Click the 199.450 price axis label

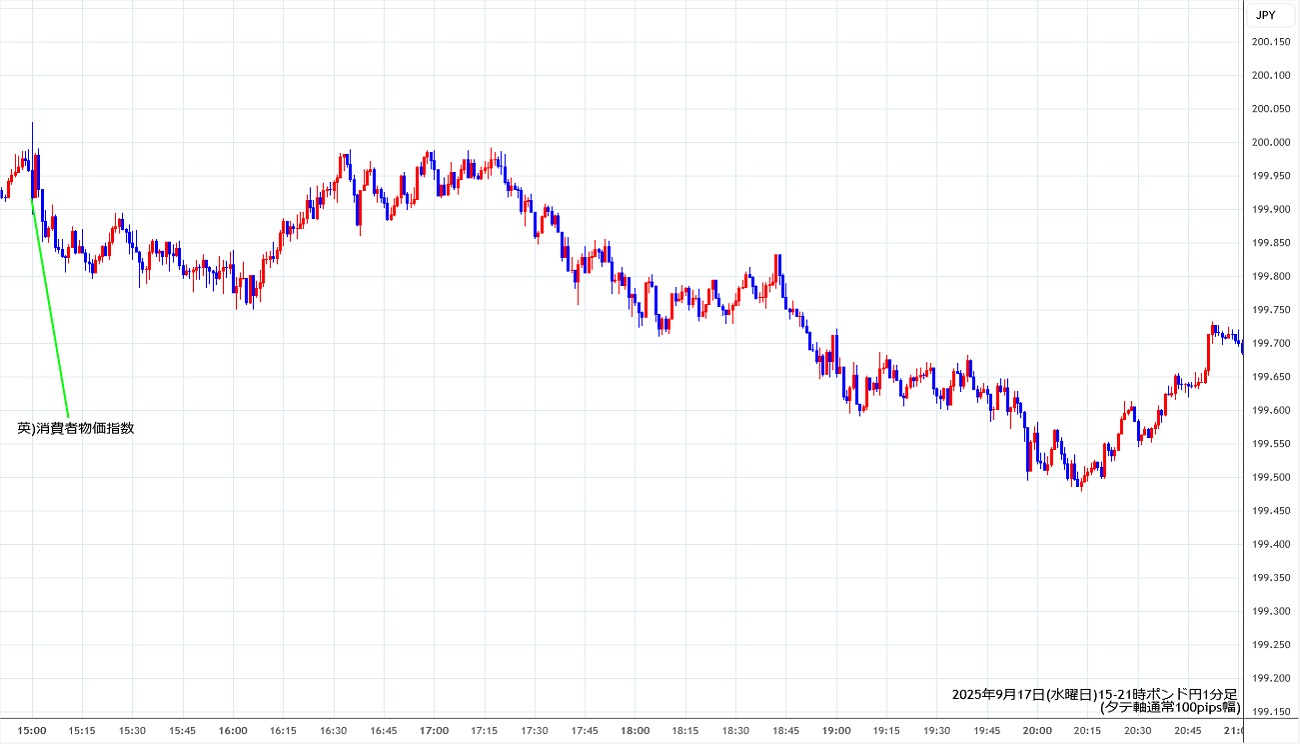1270,511
